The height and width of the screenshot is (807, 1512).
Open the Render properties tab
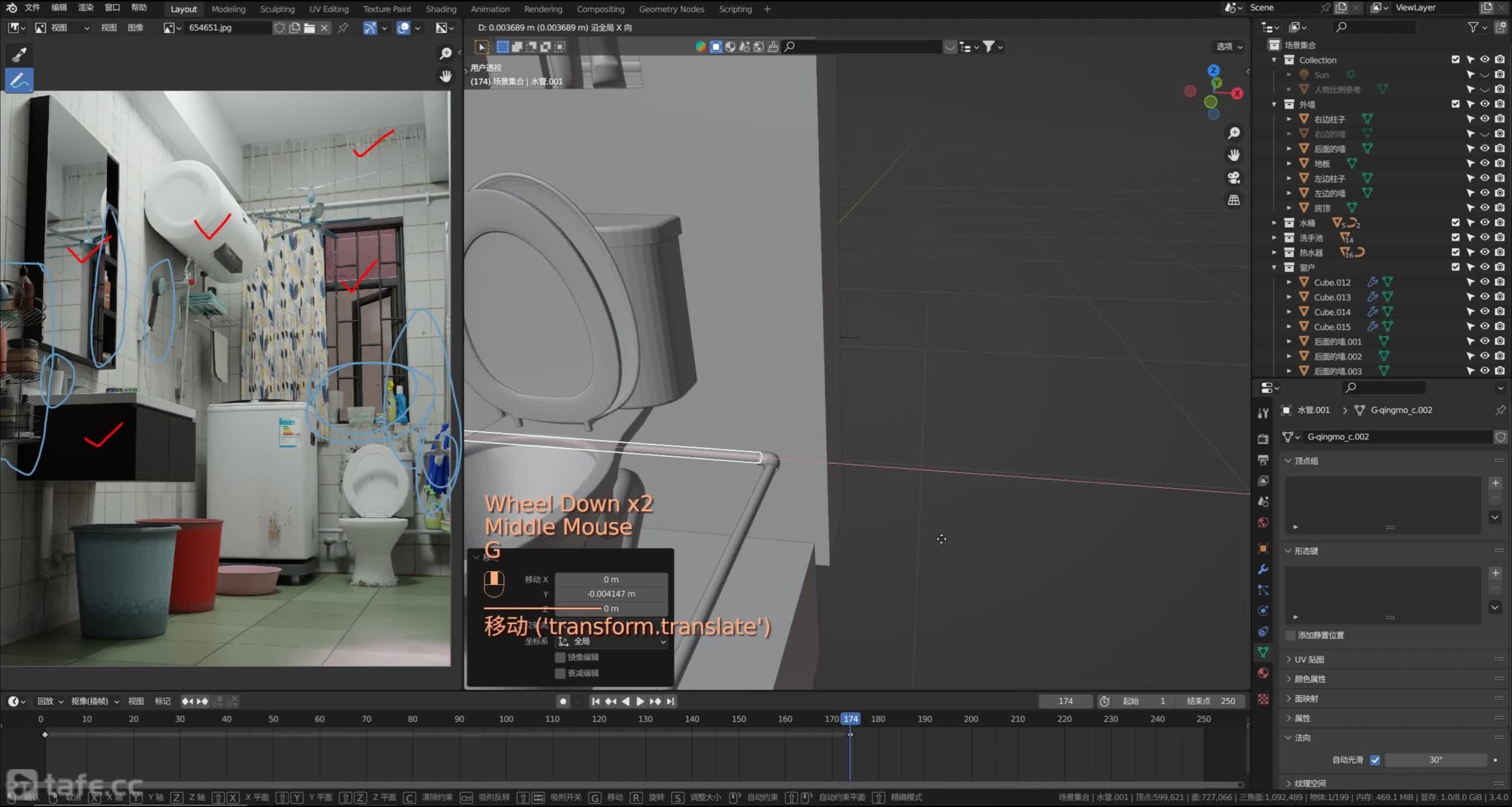(1263, 438)
